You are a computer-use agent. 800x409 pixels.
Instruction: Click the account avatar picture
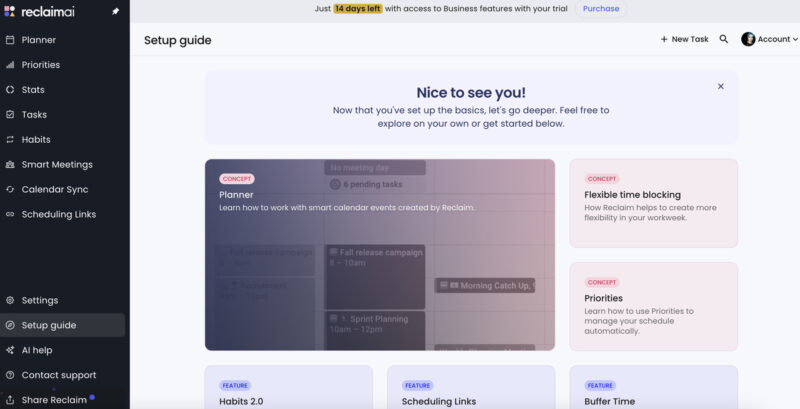point(748,39)
